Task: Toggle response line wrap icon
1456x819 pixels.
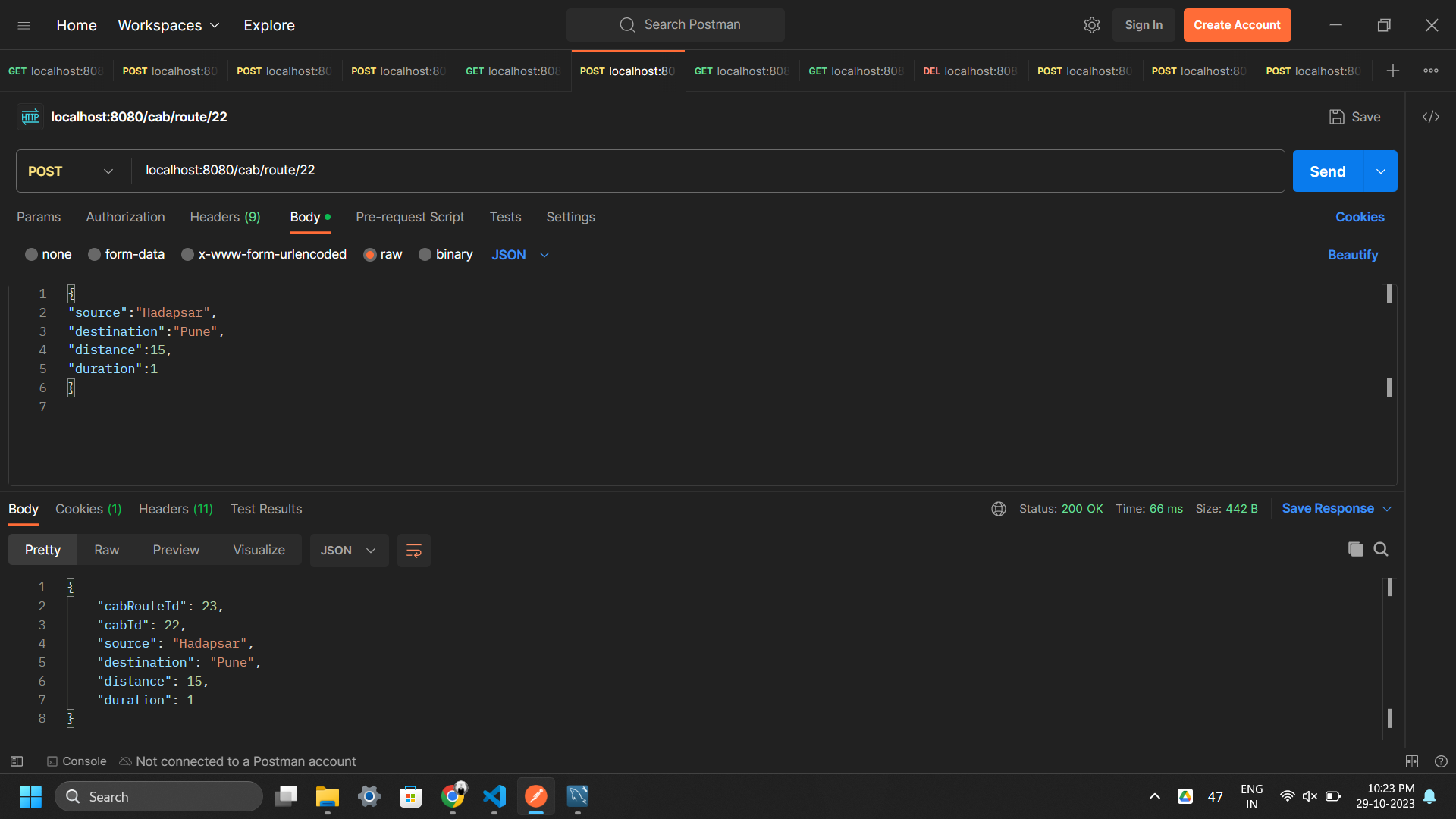Action: tap(413, 551)
